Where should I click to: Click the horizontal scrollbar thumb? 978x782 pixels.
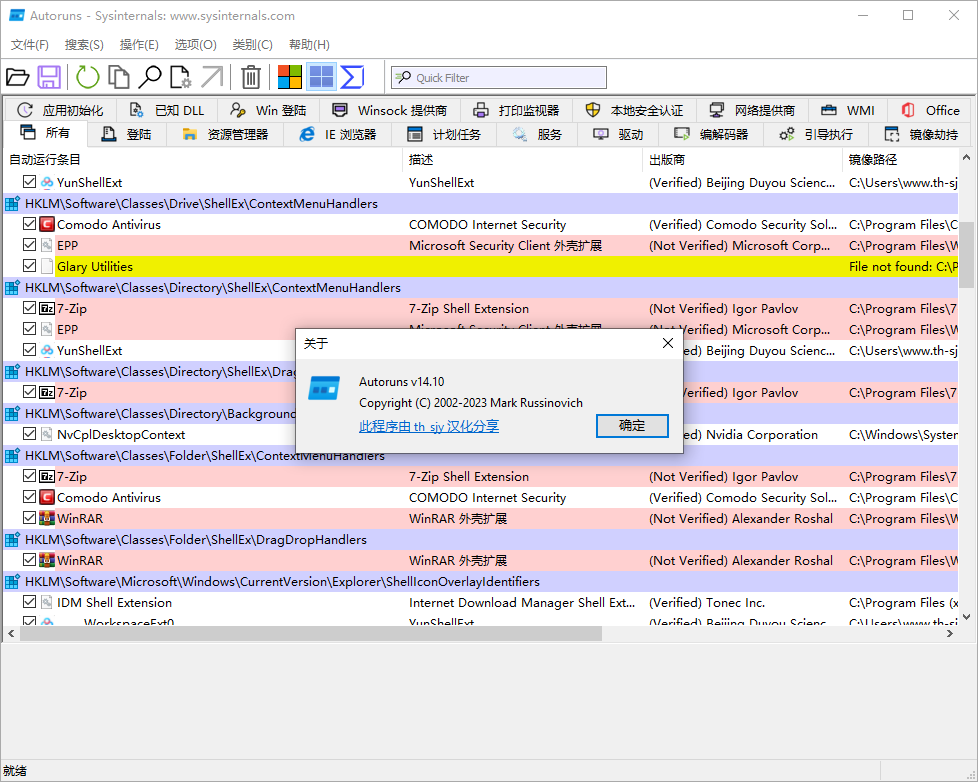coord(311,634)
